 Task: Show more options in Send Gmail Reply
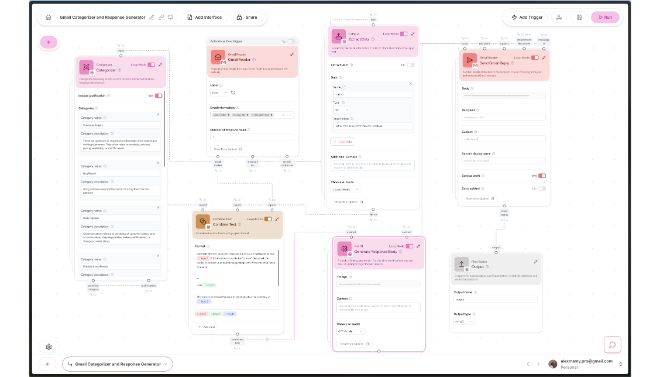click(479, 199)
